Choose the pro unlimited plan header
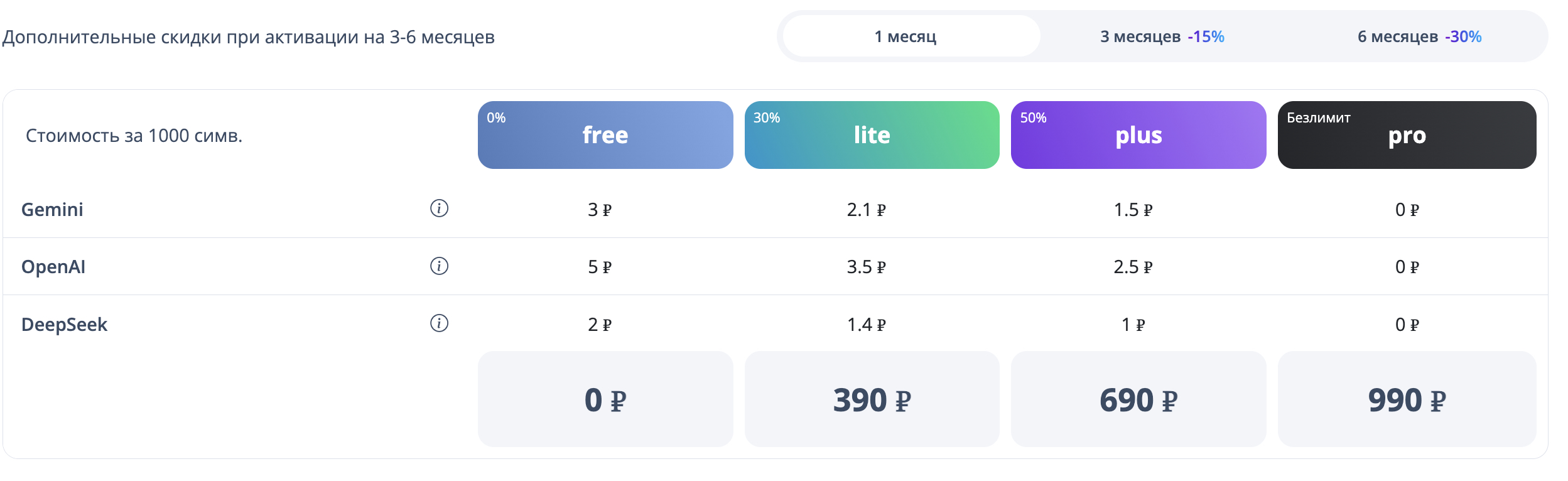Viewport: 1568px width, 481px height. pyautogui.click(x=1407, y=135)
